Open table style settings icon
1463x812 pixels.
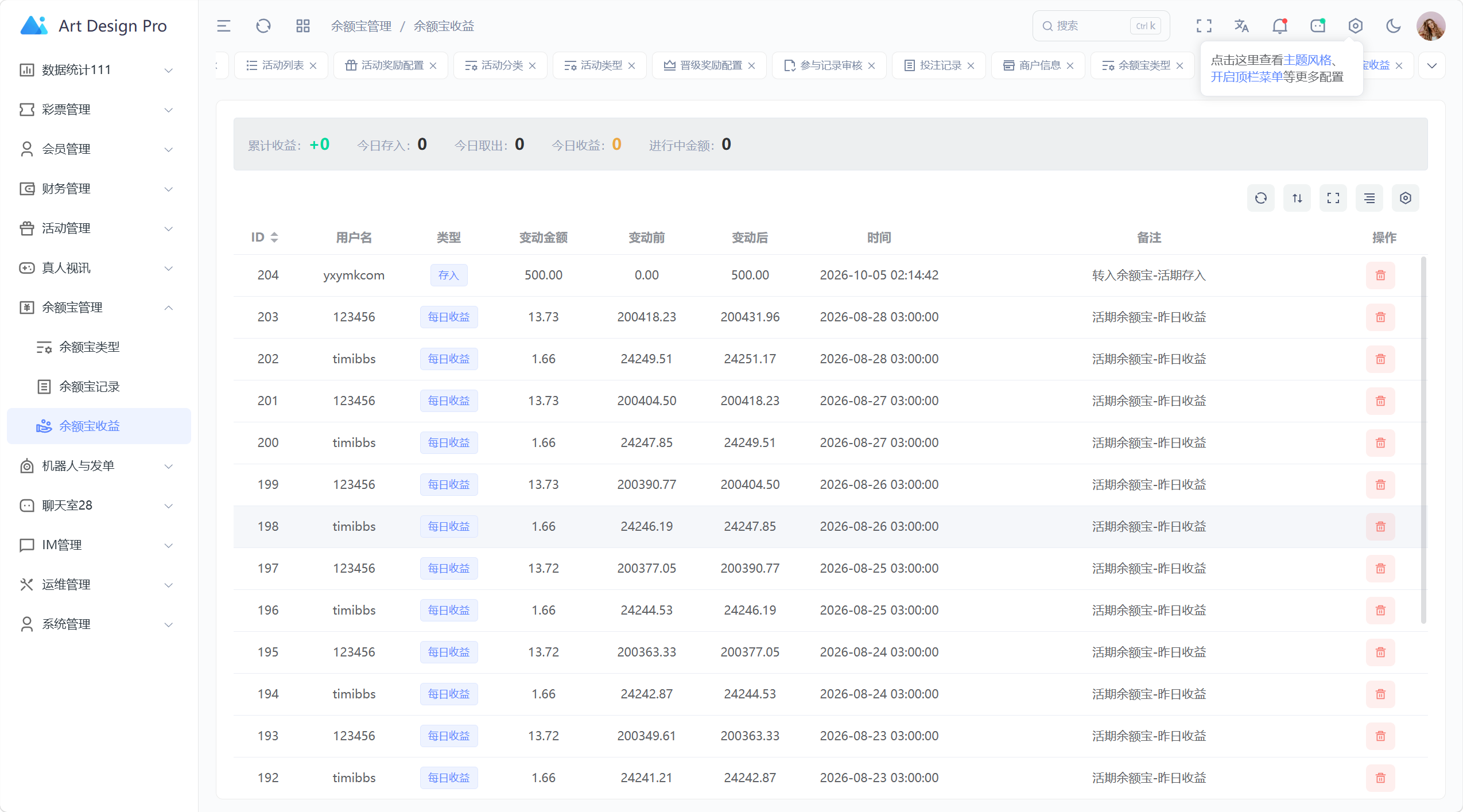[1406, 198]
